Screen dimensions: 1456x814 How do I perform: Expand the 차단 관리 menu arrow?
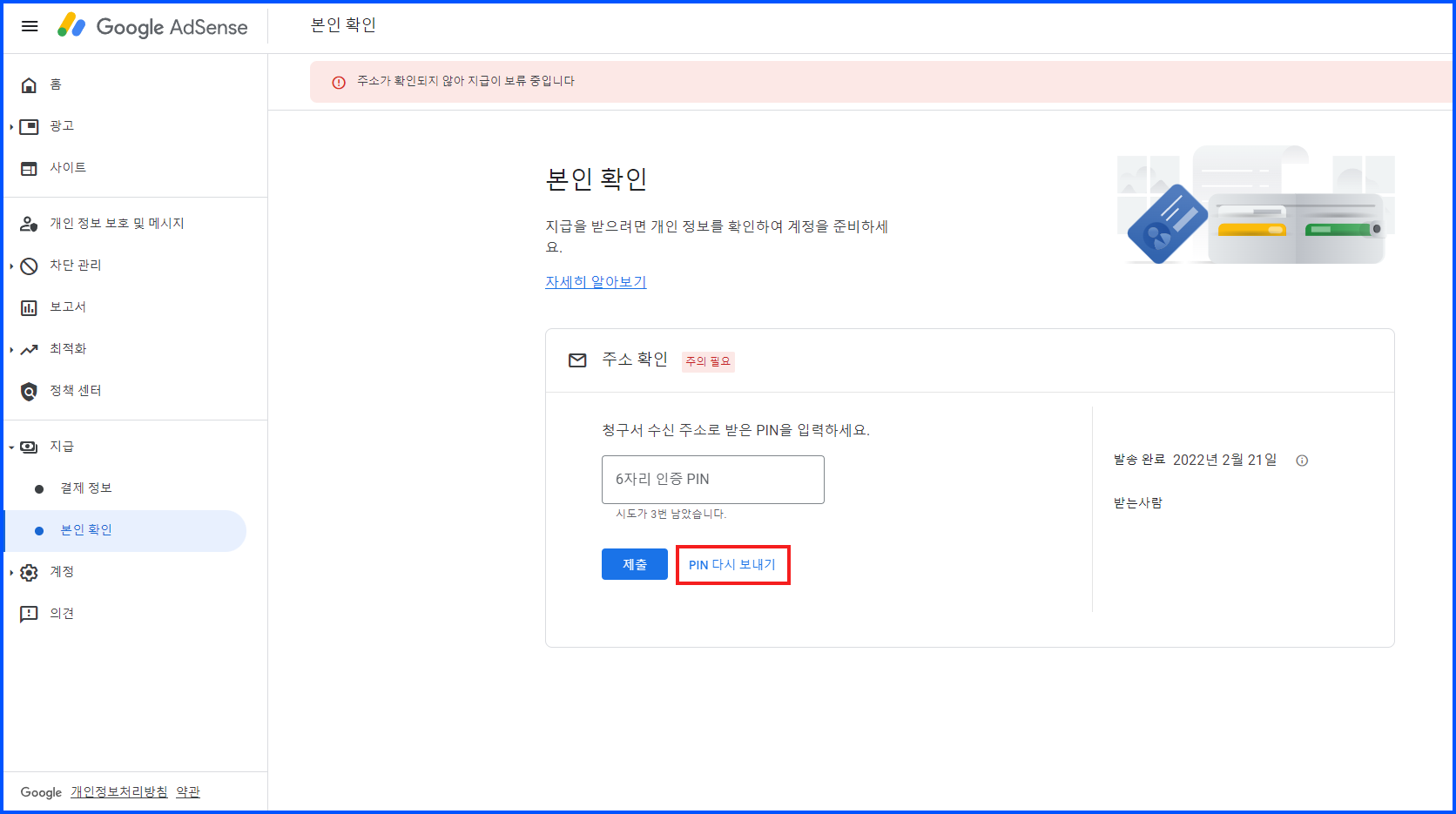point(11,266)
